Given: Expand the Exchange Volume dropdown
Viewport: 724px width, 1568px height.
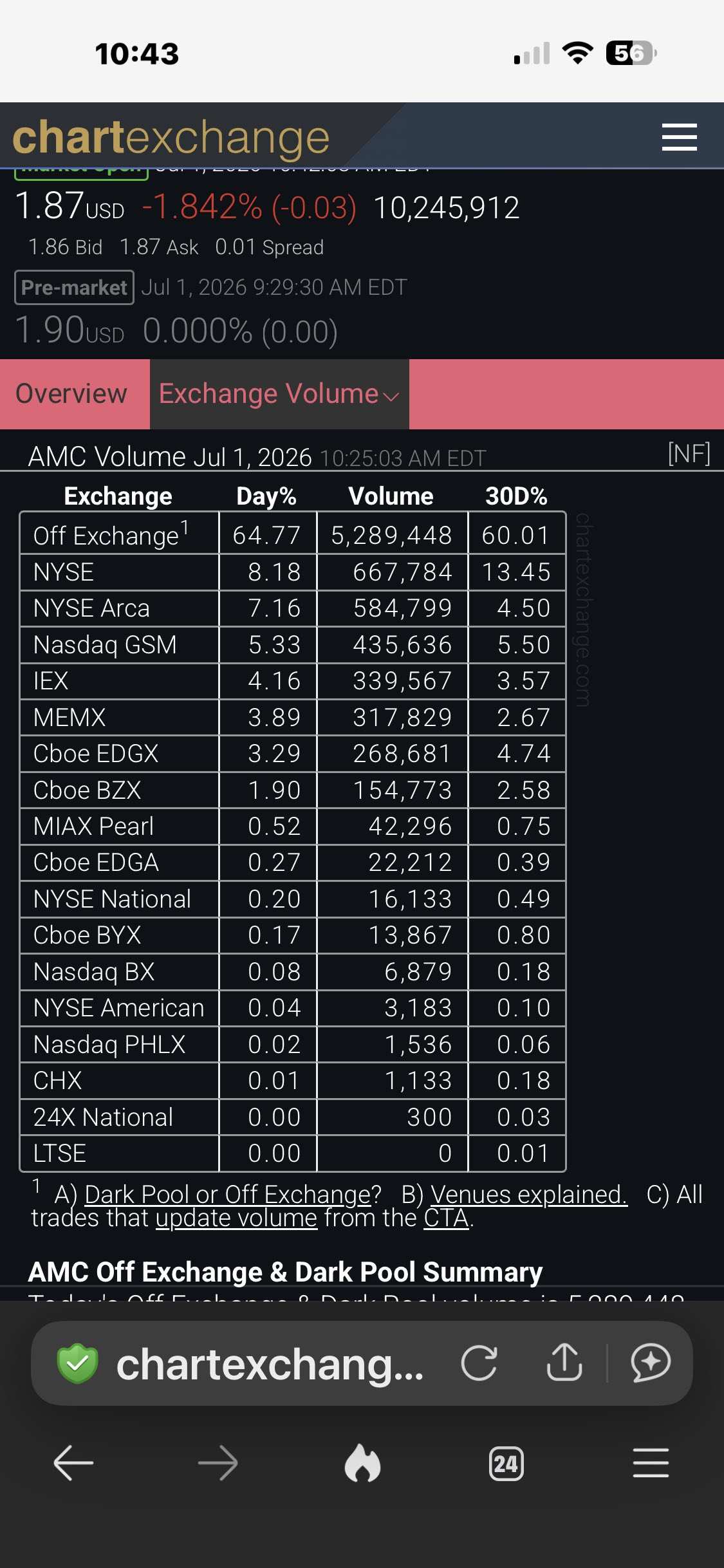Looking at the screenshot, I should pos(279,394).
